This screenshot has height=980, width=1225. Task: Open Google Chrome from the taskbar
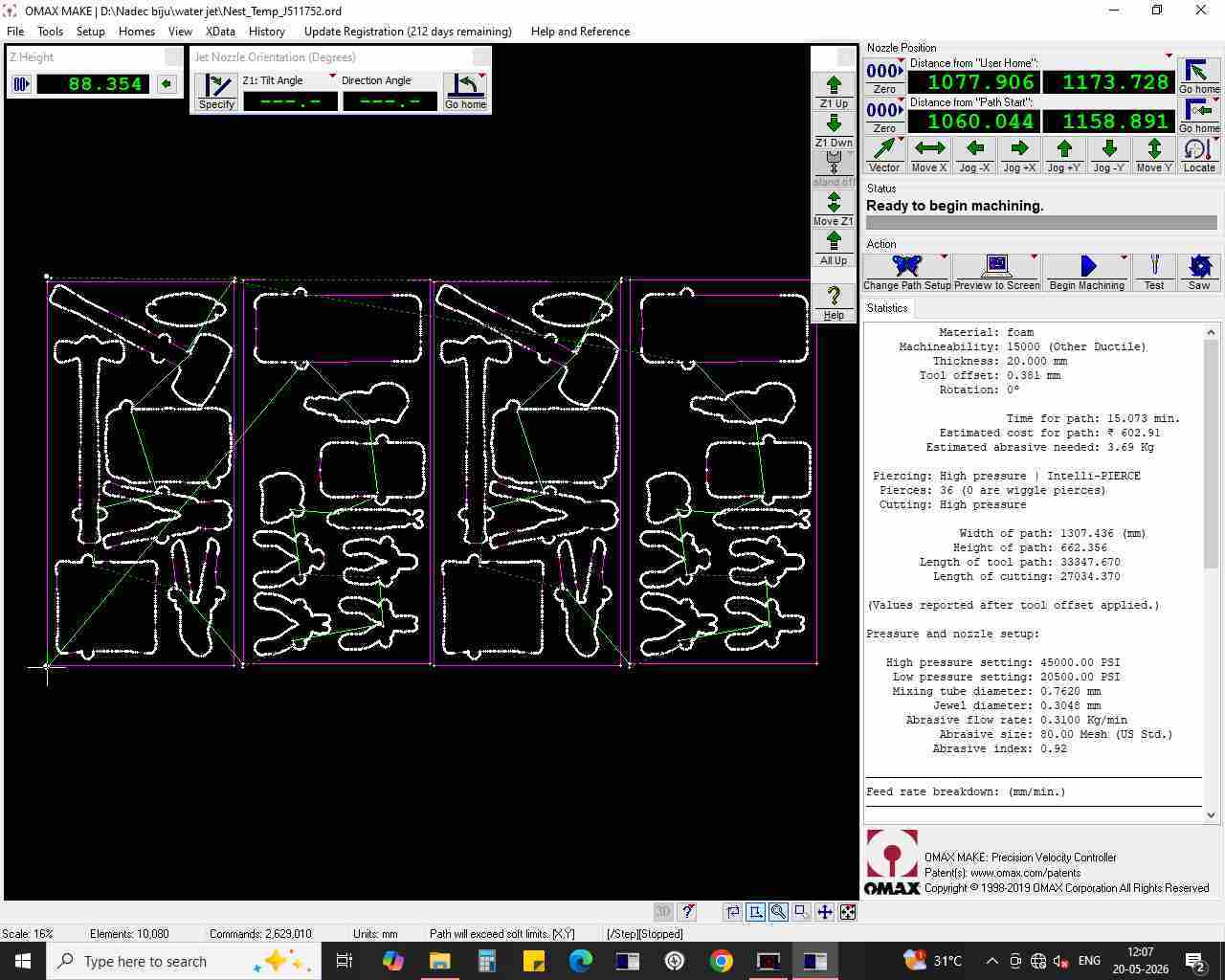[x=722, y=961]
